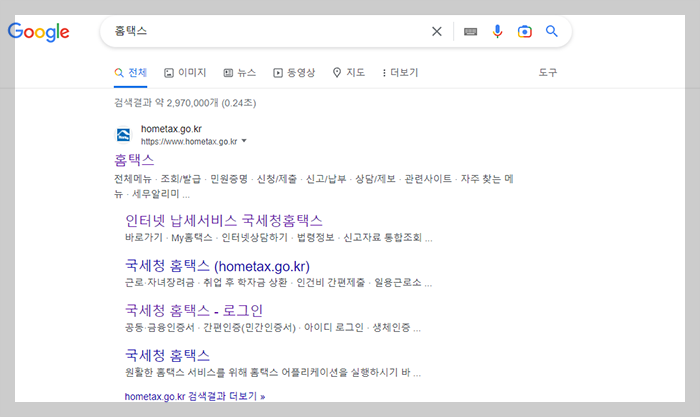Switch to the 뉴스 tab
The height and width of the screenshot is (417, 700).
point(240,72)
